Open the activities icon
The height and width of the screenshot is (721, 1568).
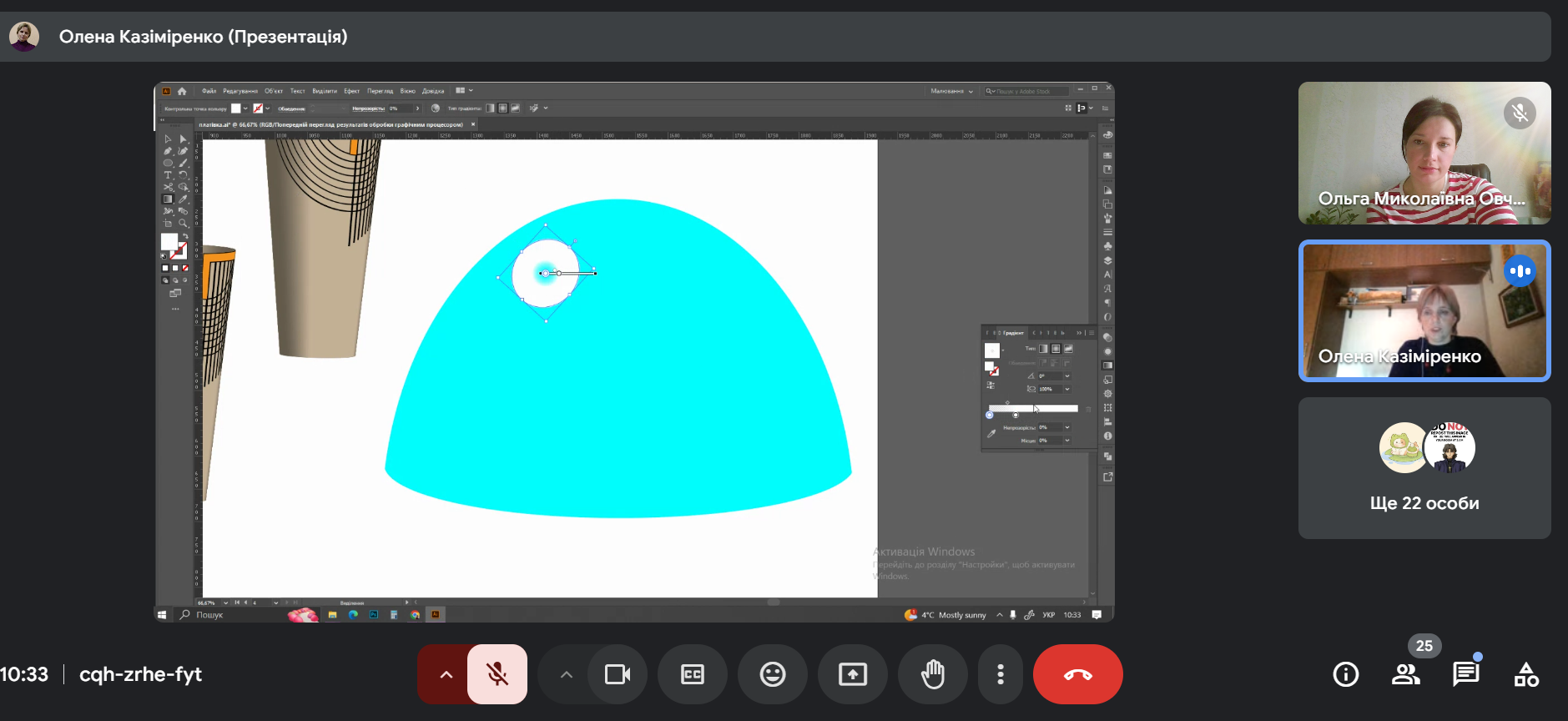[x=1526, y=674]
